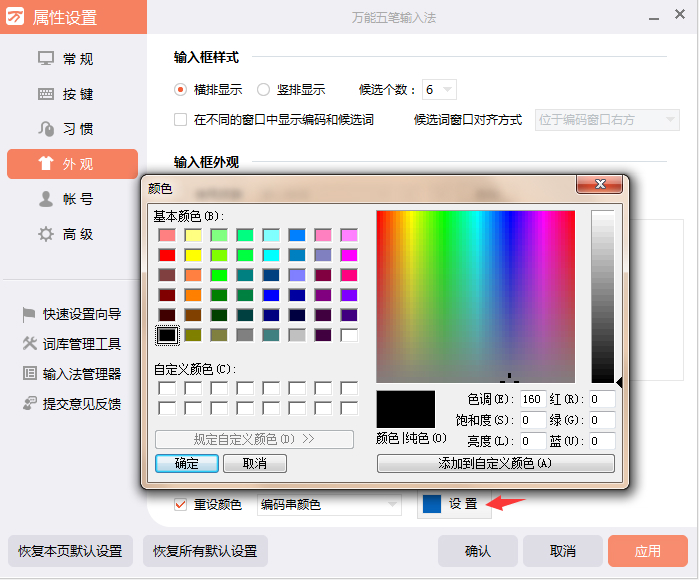699x580 pixels.
Task: Click the main window 取消 button
Action: 563,551
